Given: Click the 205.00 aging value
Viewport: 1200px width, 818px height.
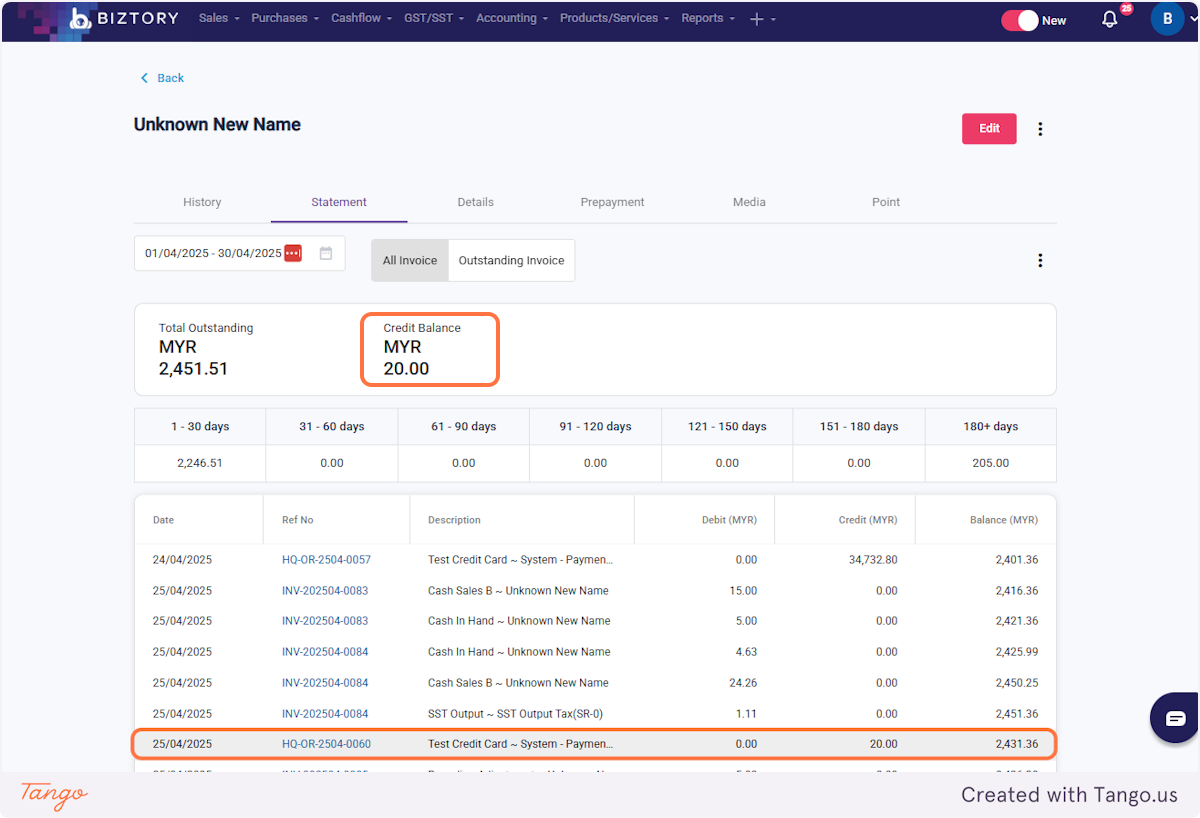Looking at the screenshot, I should [x=991, y=463].
